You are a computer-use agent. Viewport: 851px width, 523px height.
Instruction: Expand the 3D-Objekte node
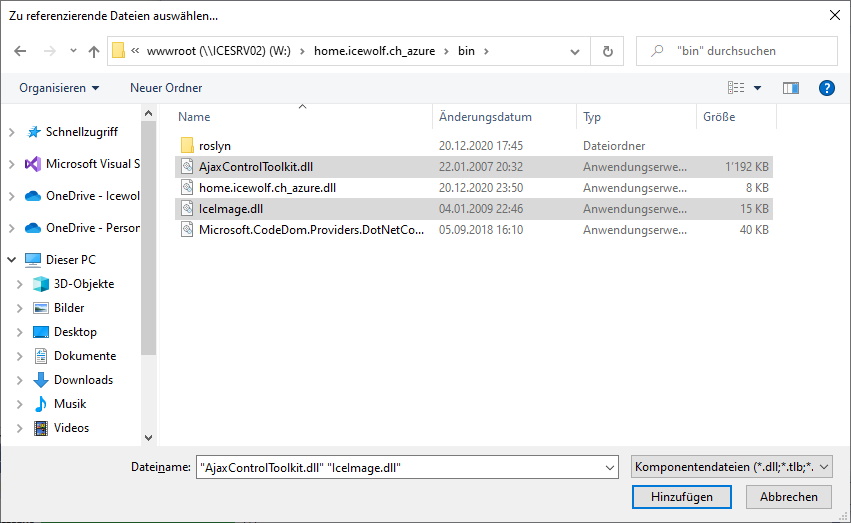coord(20,284)
